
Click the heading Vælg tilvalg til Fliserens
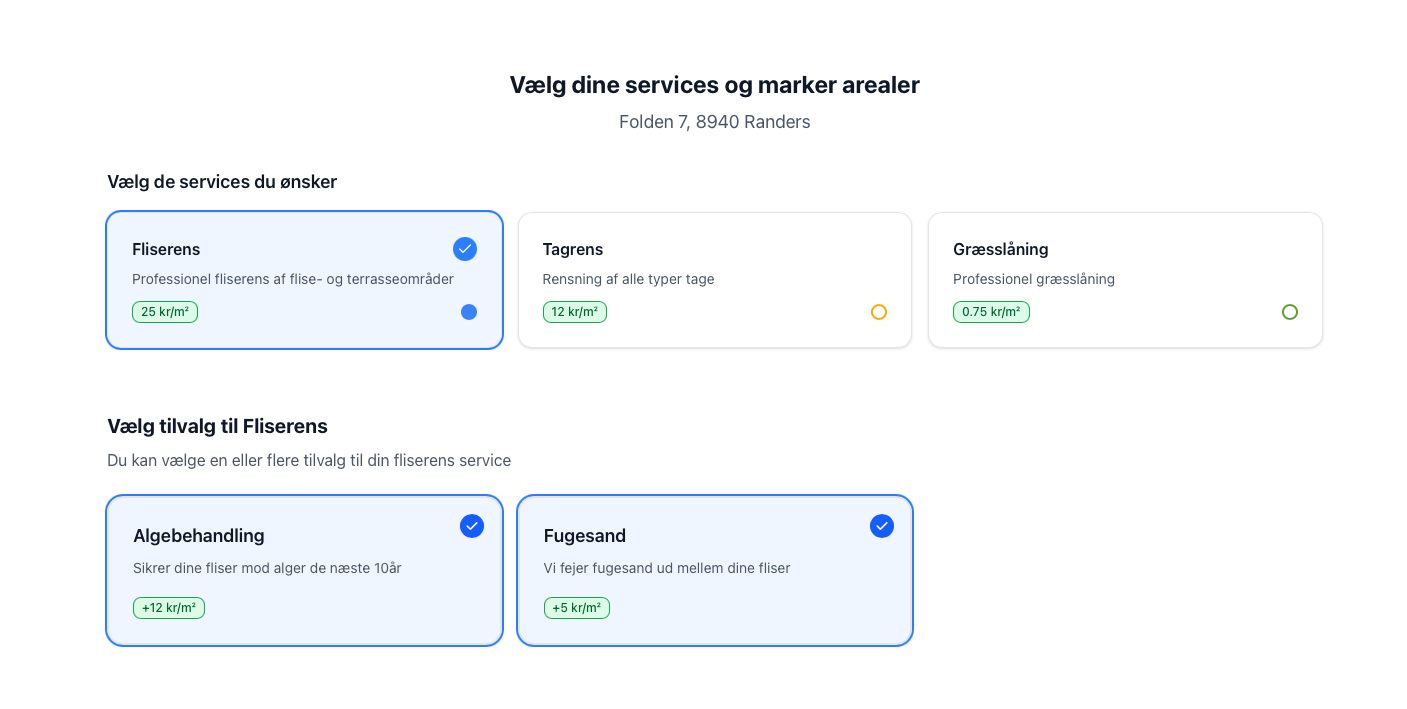point(217,426)
